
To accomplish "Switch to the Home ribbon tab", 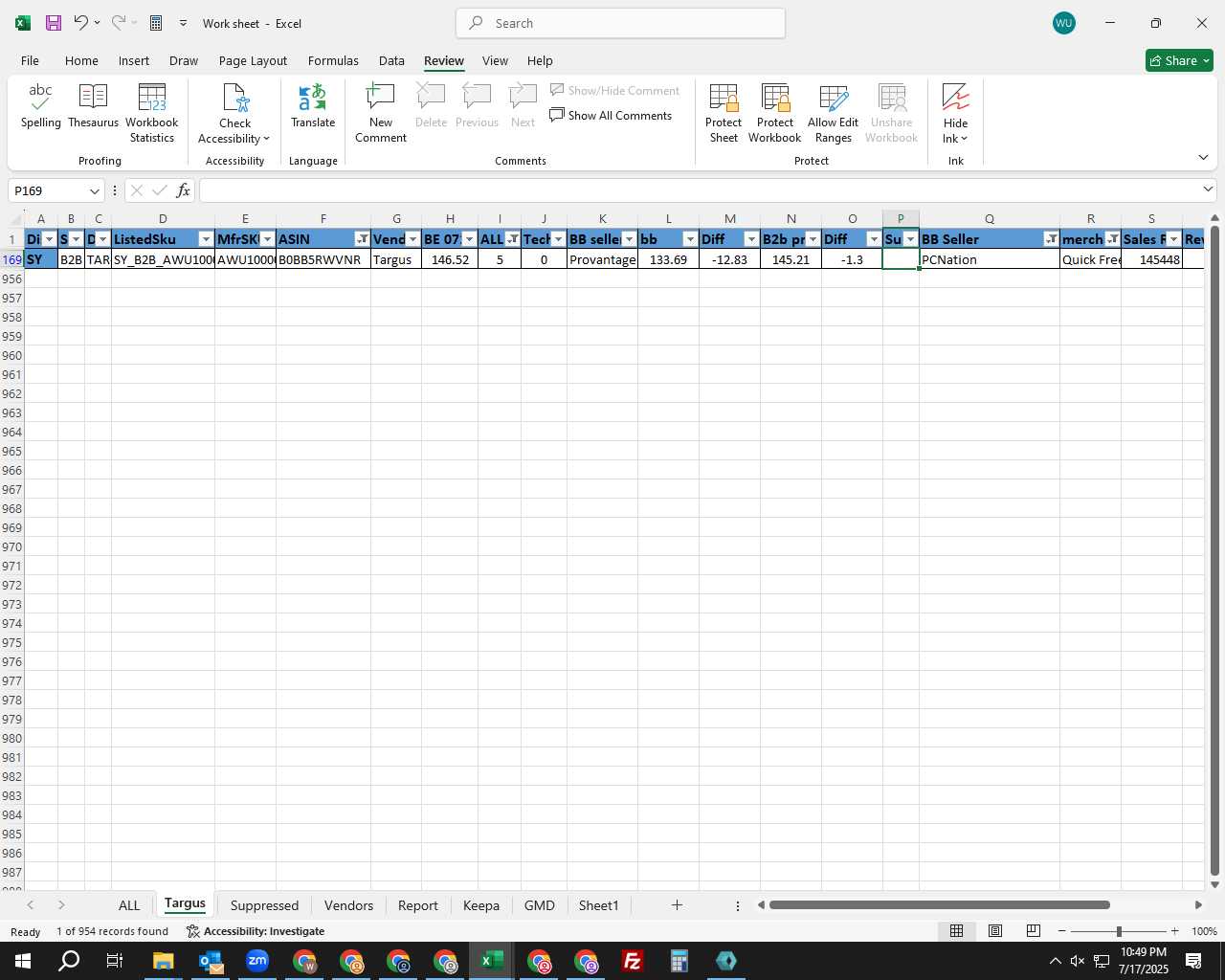I will click(x=81, y=60).
